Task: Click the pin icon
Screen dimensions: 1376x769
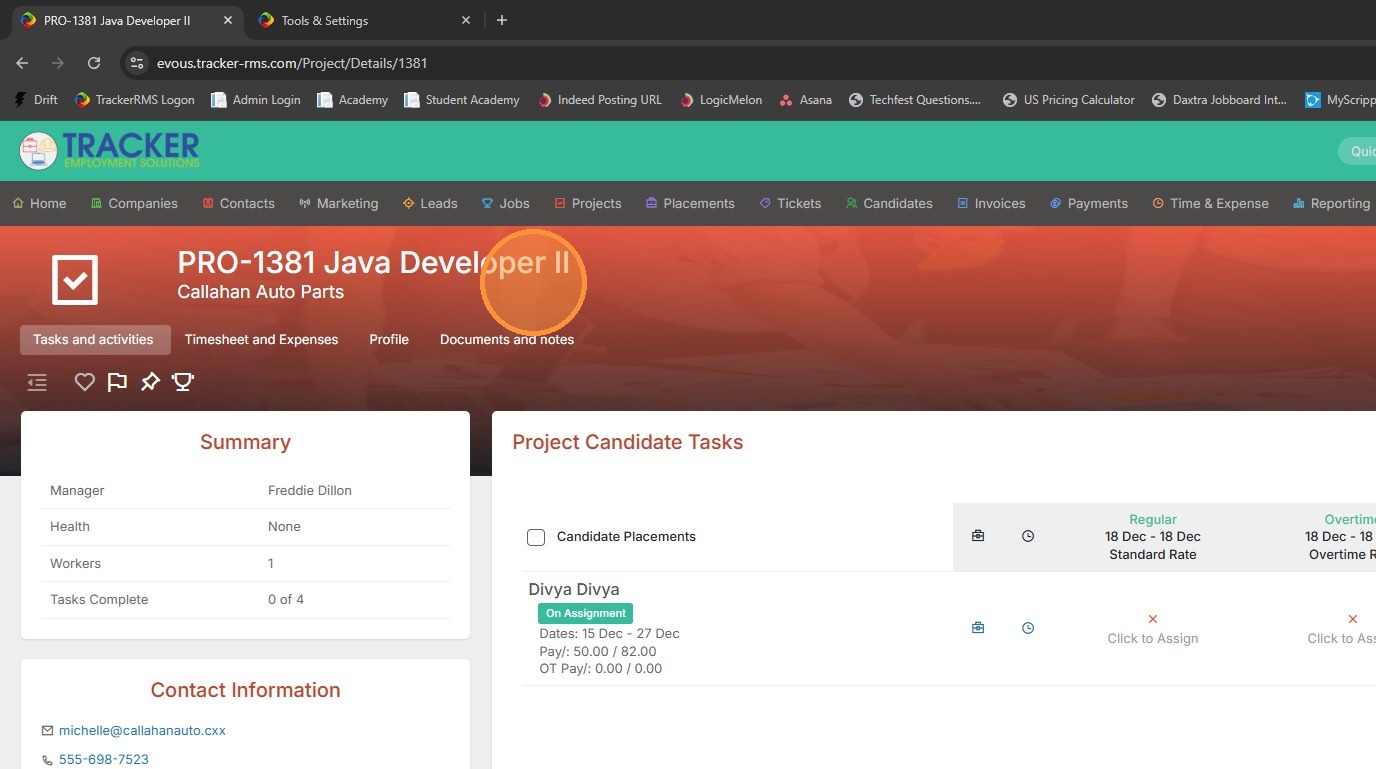Action: [150, 381]
